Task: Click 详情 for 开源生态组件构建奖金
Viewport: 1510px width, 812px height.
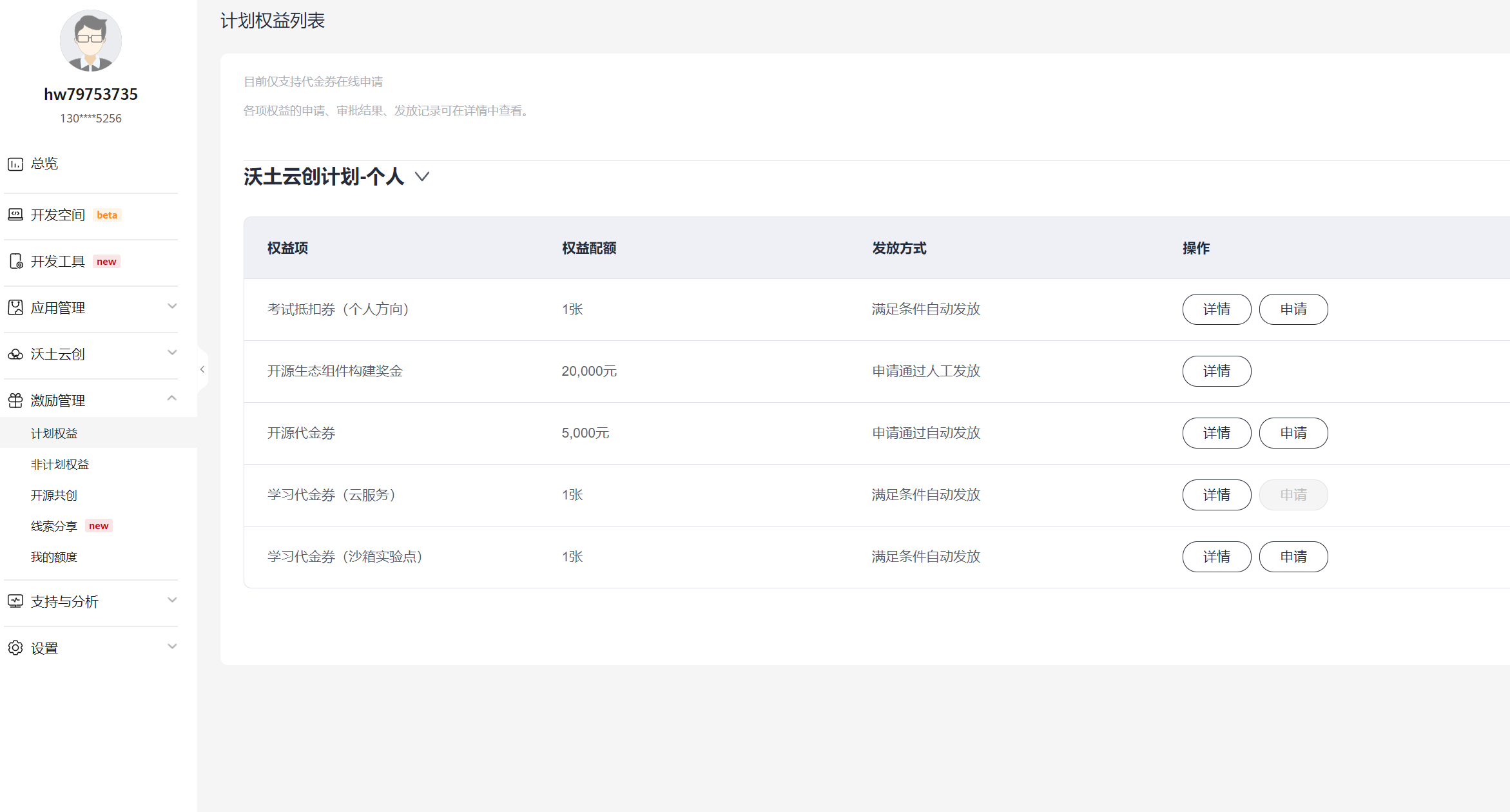Action: pos(1217,371)
